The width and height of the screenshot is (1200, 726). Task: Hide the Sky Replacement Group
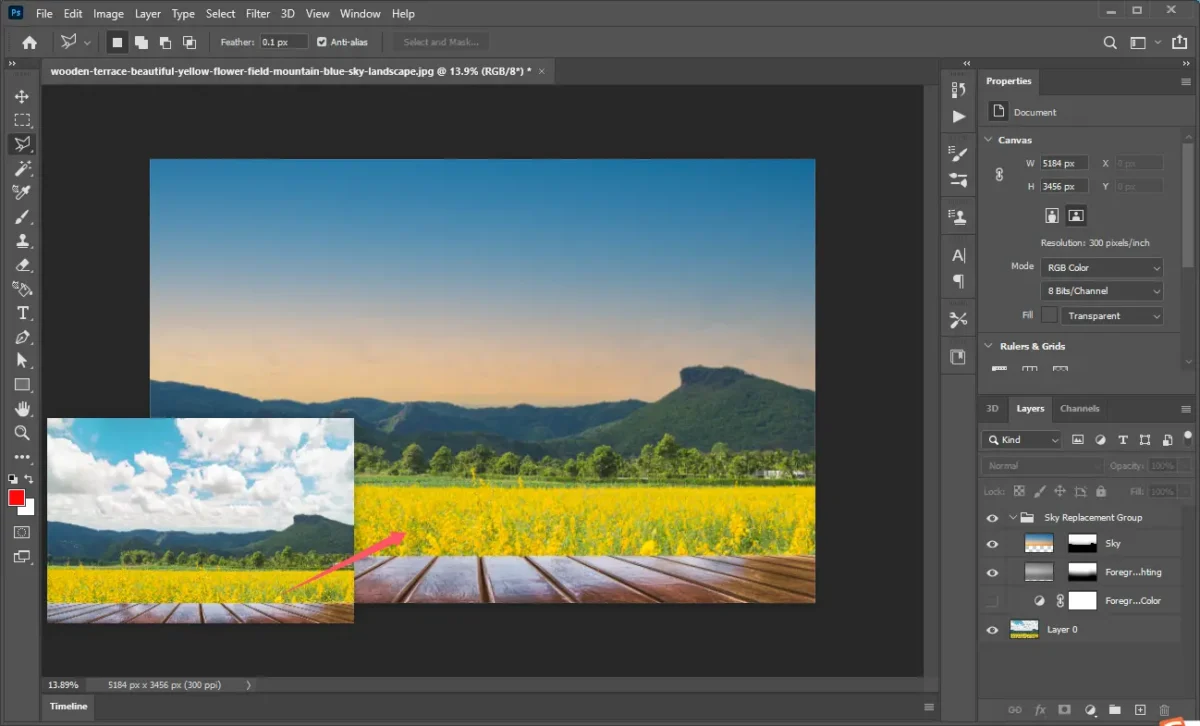992,518
